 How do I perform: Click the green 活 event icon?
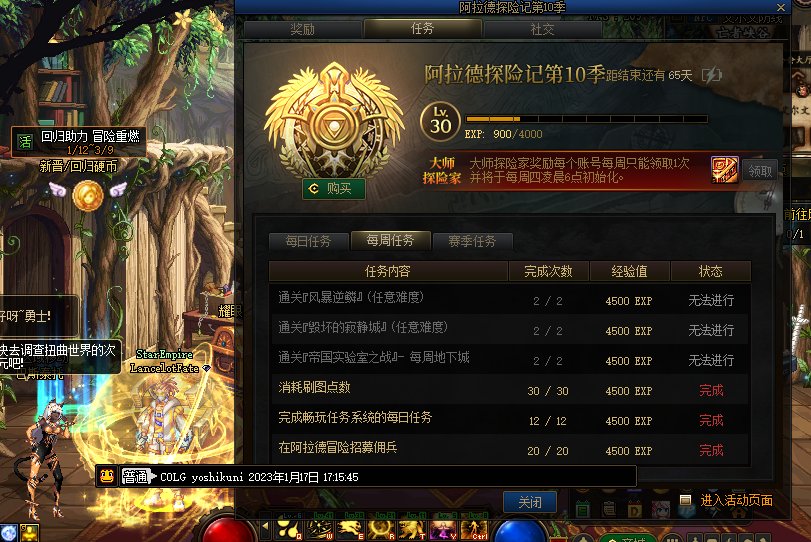25,142
